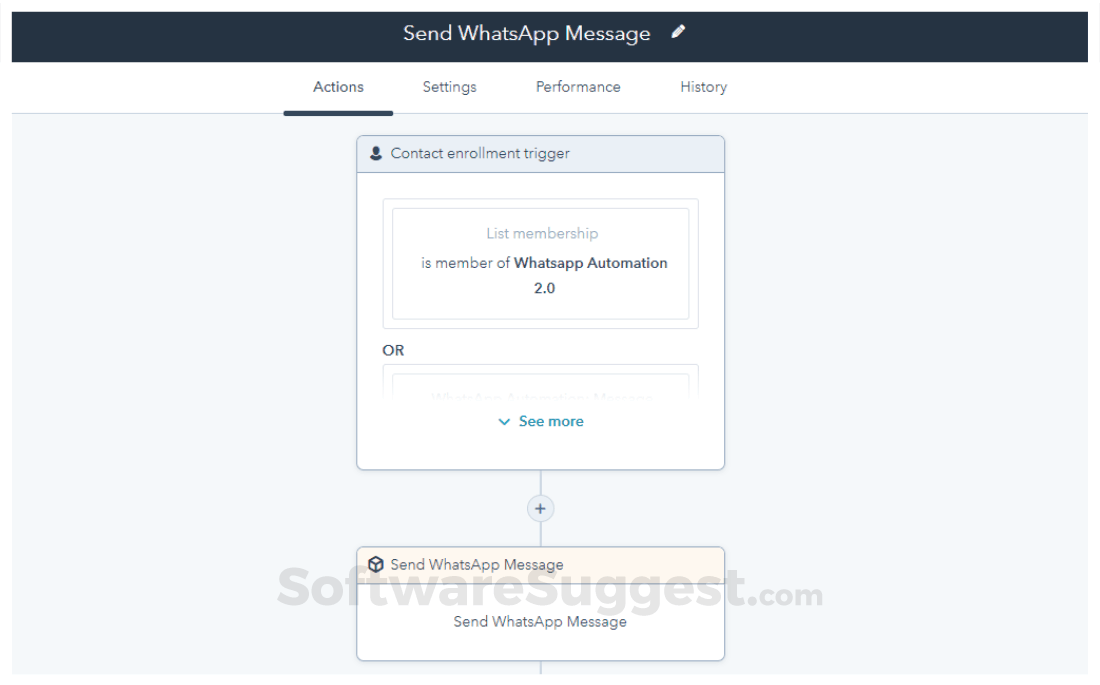Click the pencil icon to rename workflow
The height and width of the screenshot is (685, 1100).
678,32
